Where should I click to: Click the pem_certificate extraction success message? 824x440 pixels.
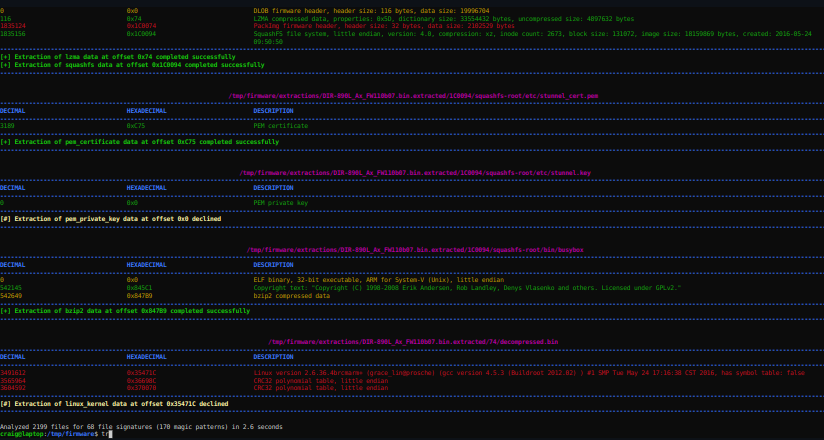140,142
